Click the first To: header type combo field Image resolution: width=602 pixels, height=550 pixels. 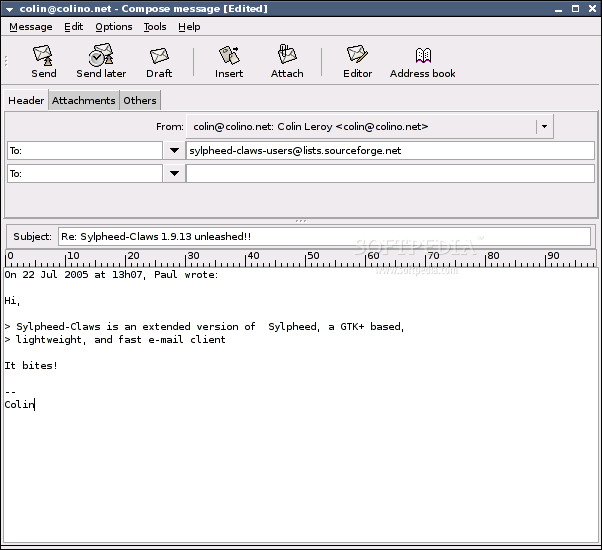point(85,150)
